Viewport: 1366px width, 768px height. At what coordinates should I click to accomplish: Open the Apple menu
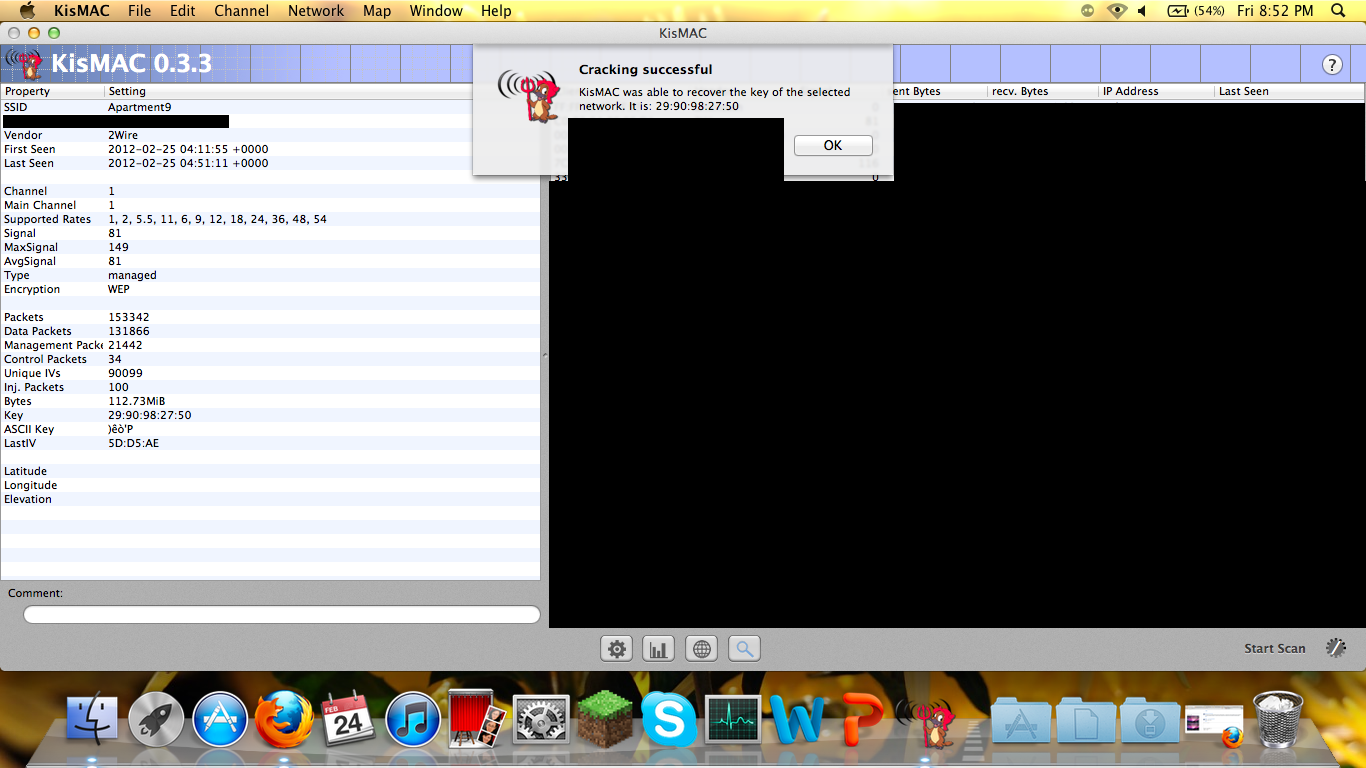point(27,11)
